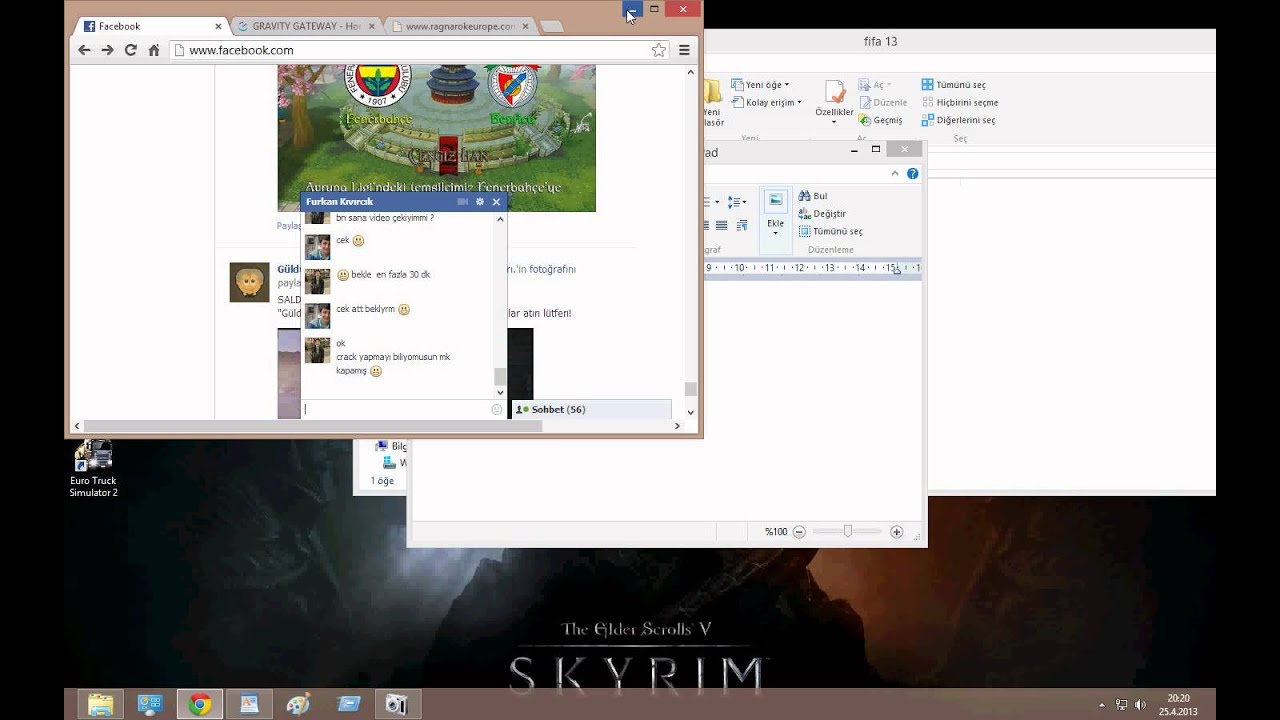The image size is (1280, 720).
Task: Bookmark this page with the star
Action: (x=659, y=50)
